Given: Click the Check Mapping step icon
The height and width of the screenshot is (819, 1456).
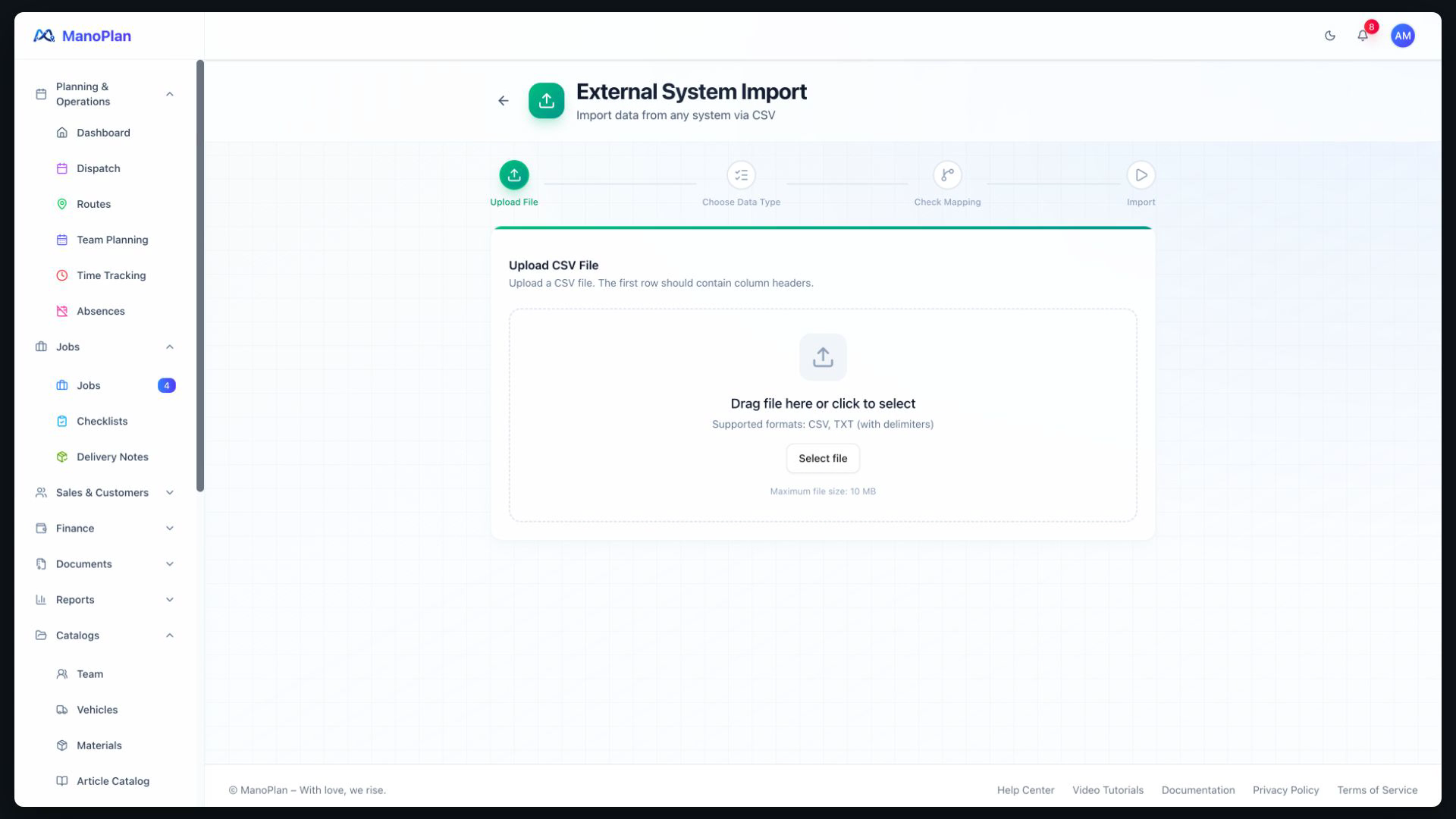Looking at the screenshot, I should click(x=947, y=175).
